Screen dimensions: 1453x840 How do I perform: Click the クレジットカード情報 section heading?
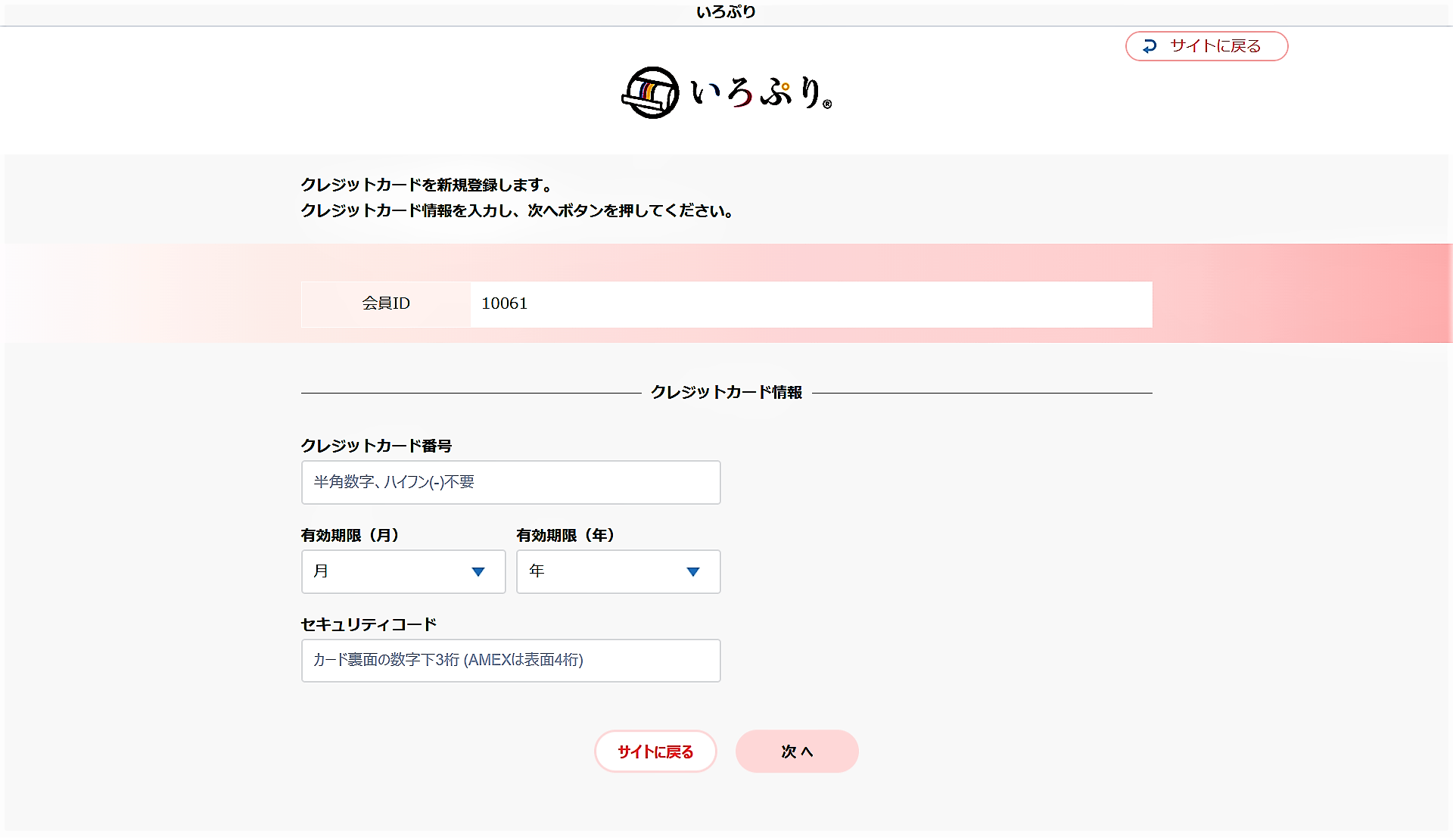point(726,392)
